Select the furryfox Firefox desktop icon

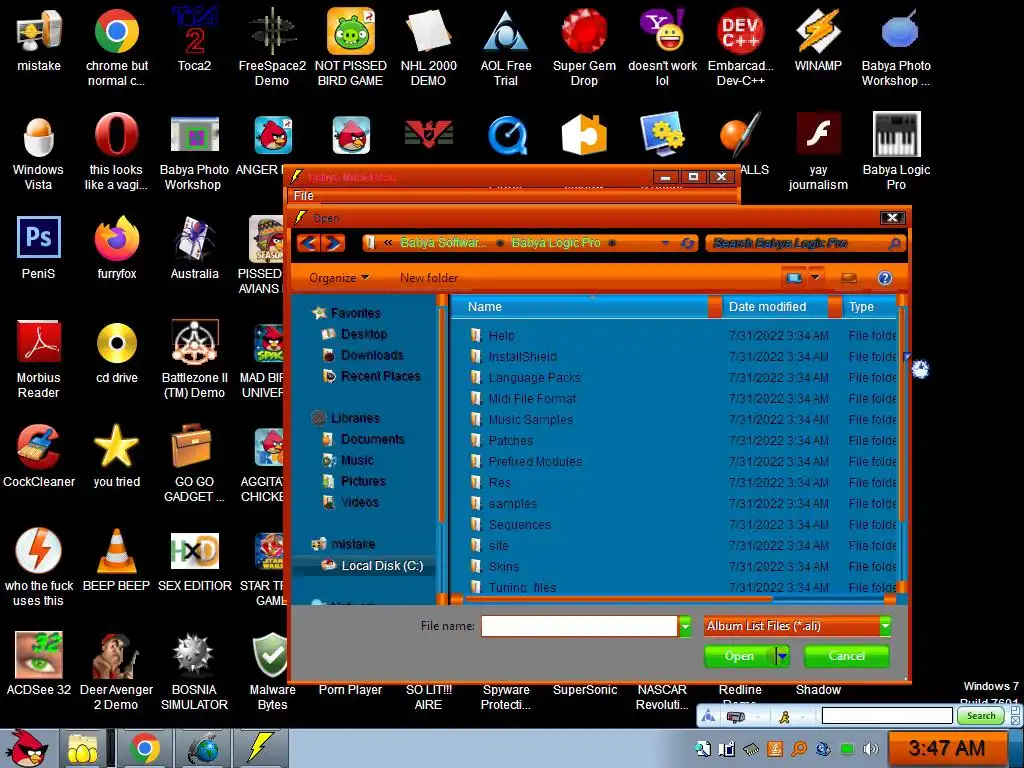point(116,247)
